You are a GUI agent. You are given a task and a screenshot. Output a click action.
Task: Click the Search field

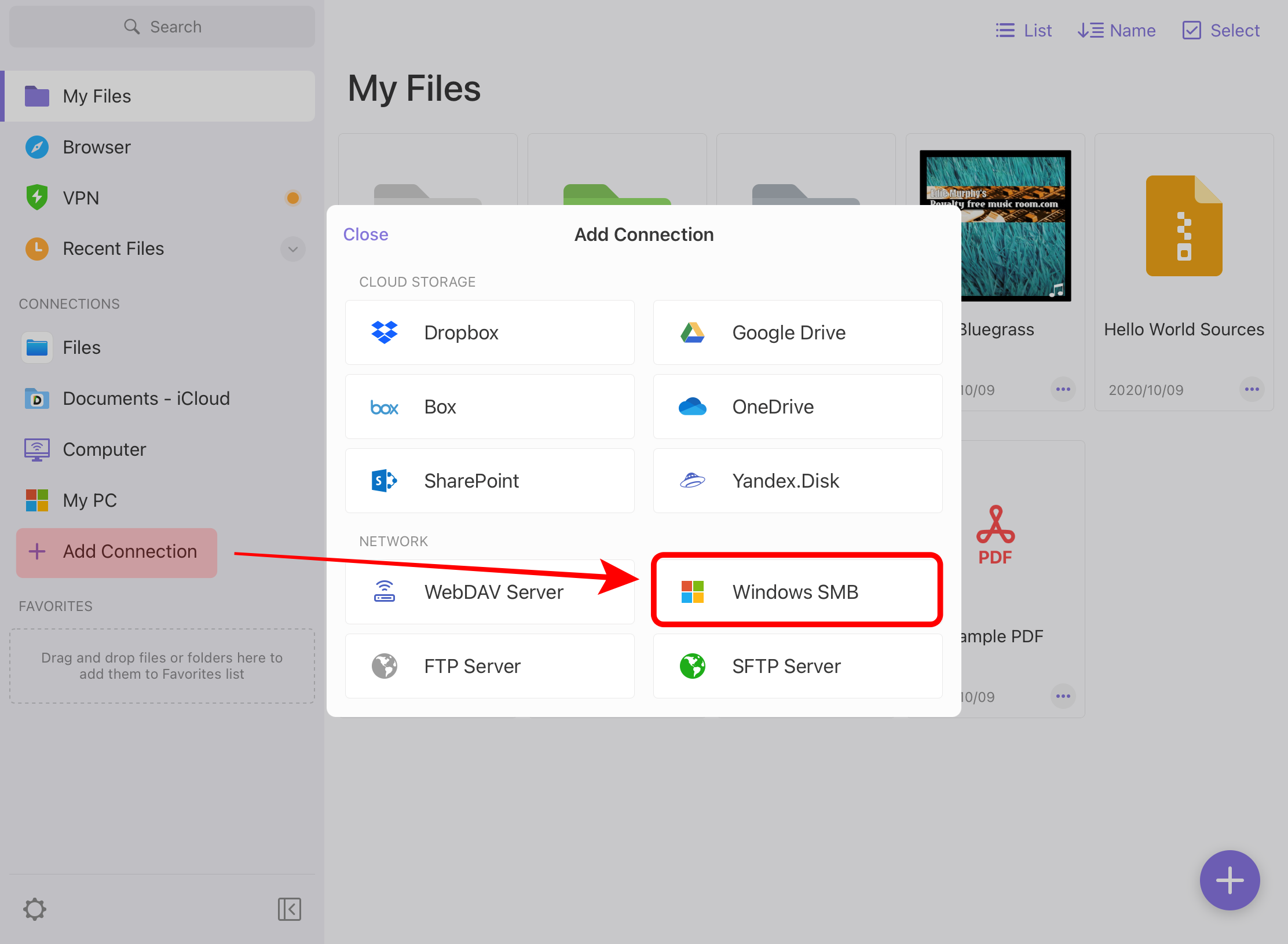[162, 27]
